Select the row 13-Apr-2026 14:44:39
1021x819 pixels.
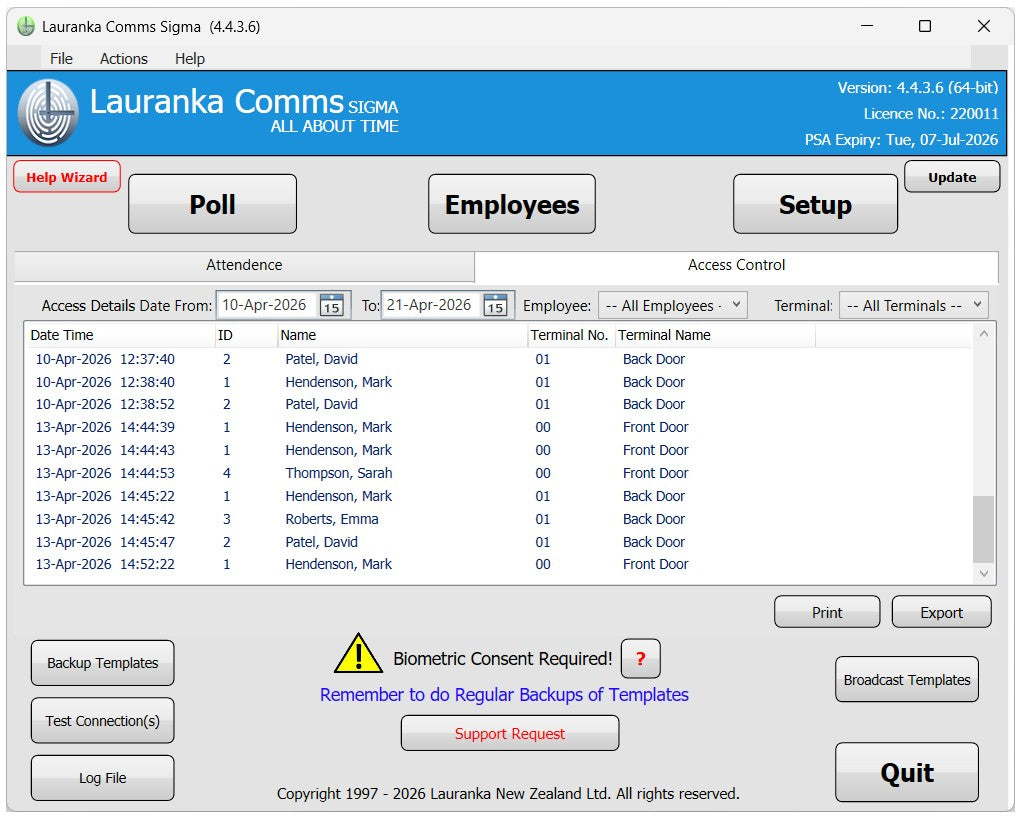tap(498, 427)
